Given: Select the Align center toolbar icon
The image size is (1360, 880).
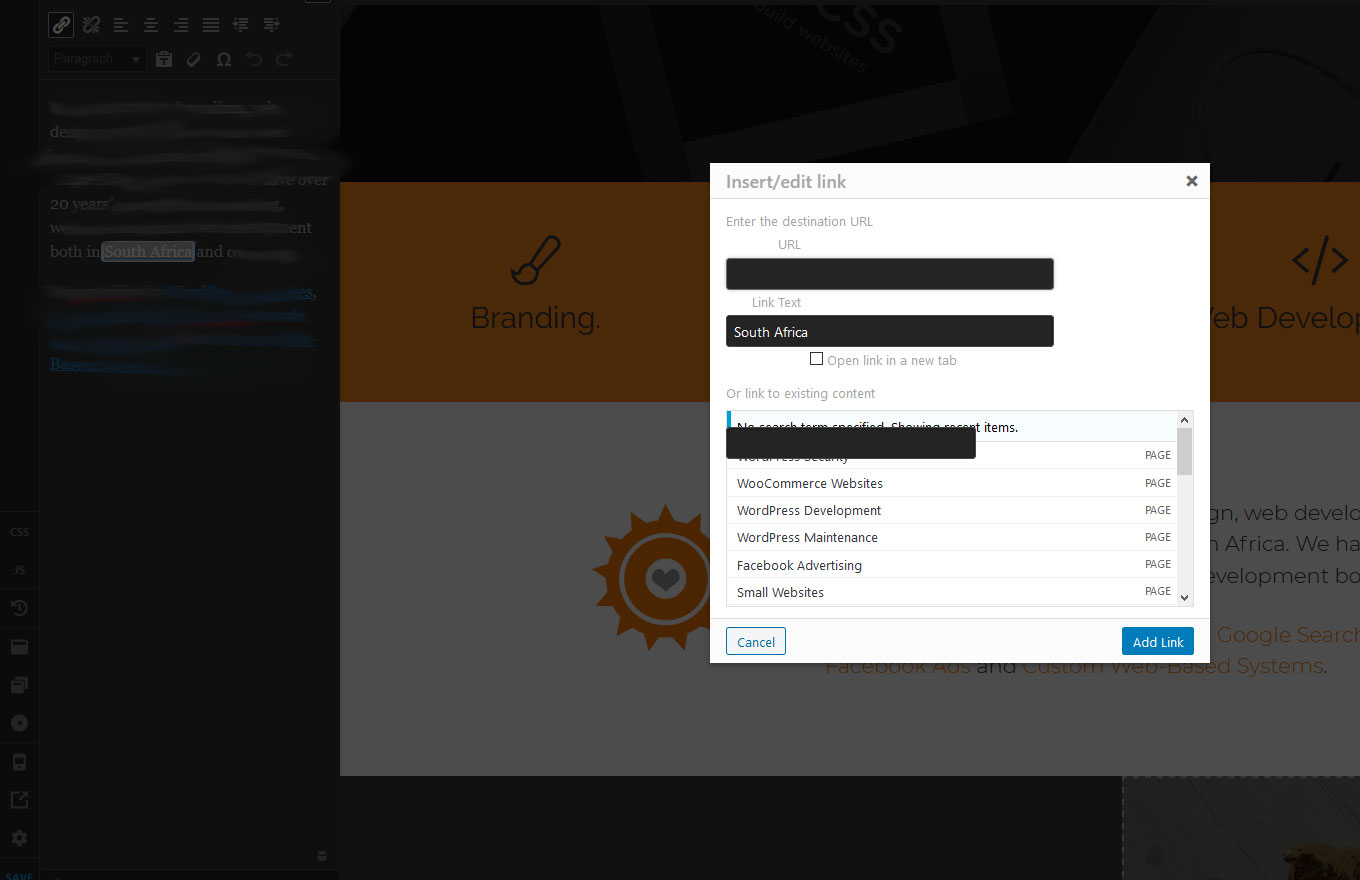Looking at the screenshot, I should (x=150, y=25).
